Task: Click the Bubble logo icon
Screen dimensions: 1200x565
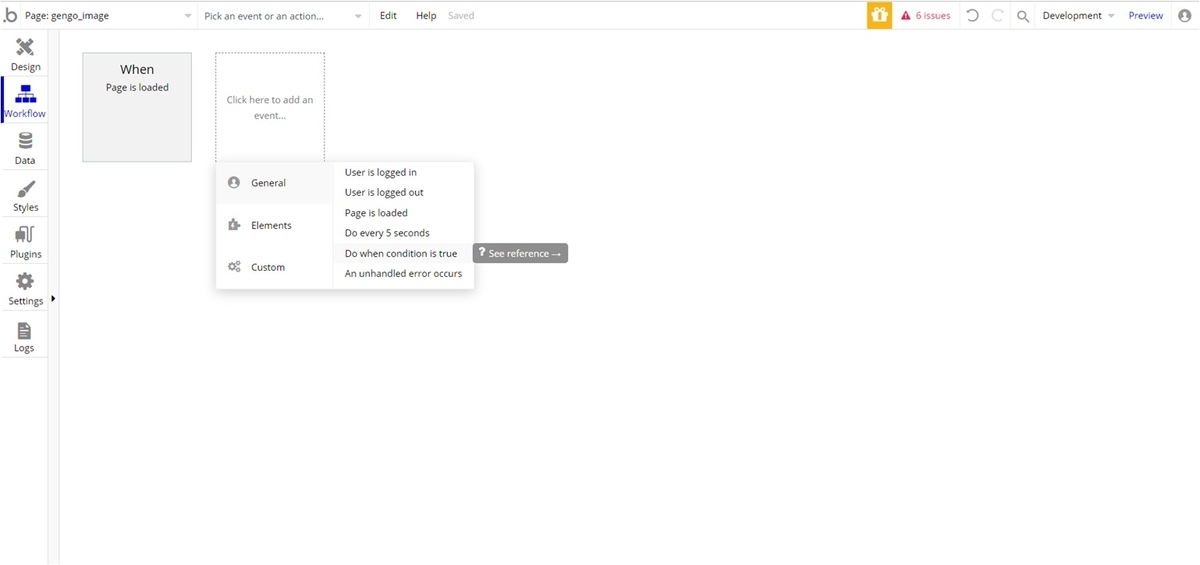Action: tap(10, 15)
